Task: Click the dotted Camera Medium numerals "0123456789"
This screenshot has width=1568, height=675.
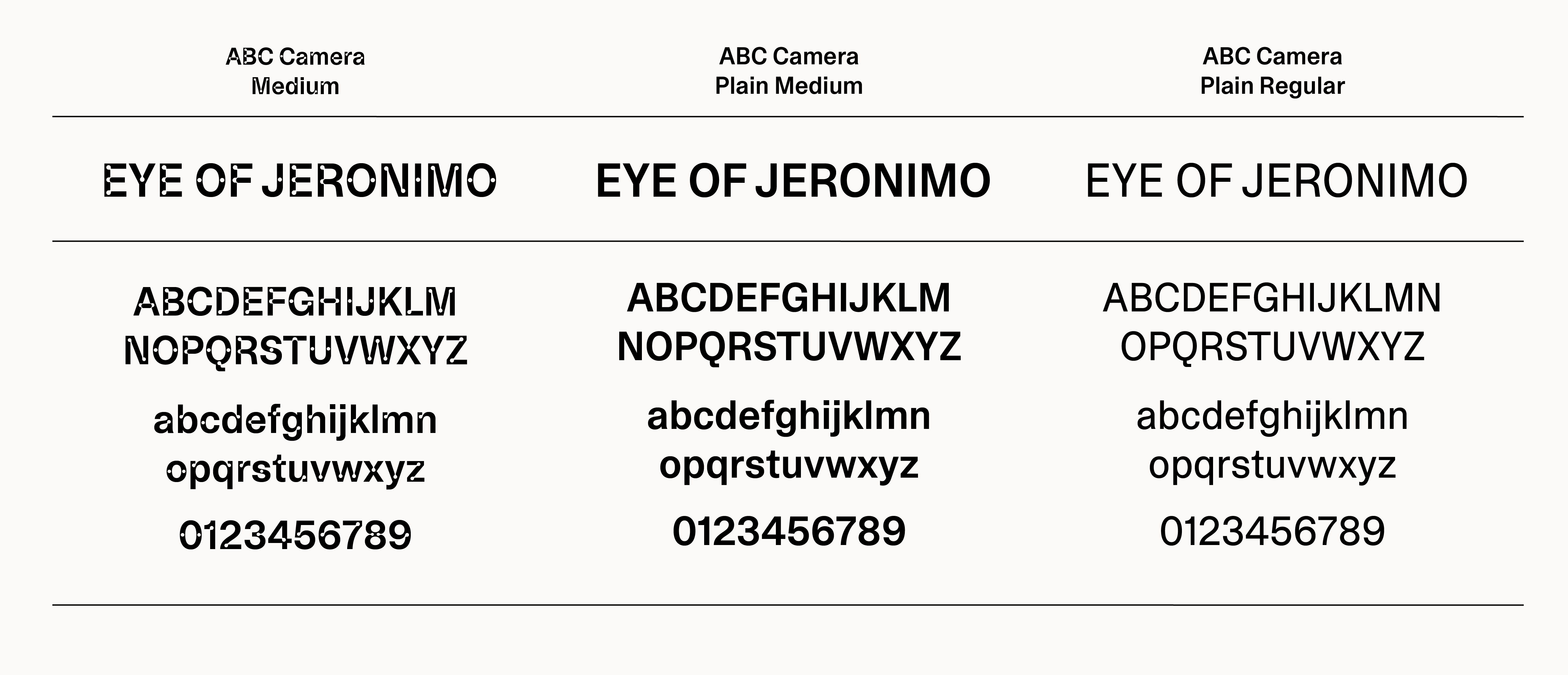Action: pyautogui.click(x=295, y=535)
